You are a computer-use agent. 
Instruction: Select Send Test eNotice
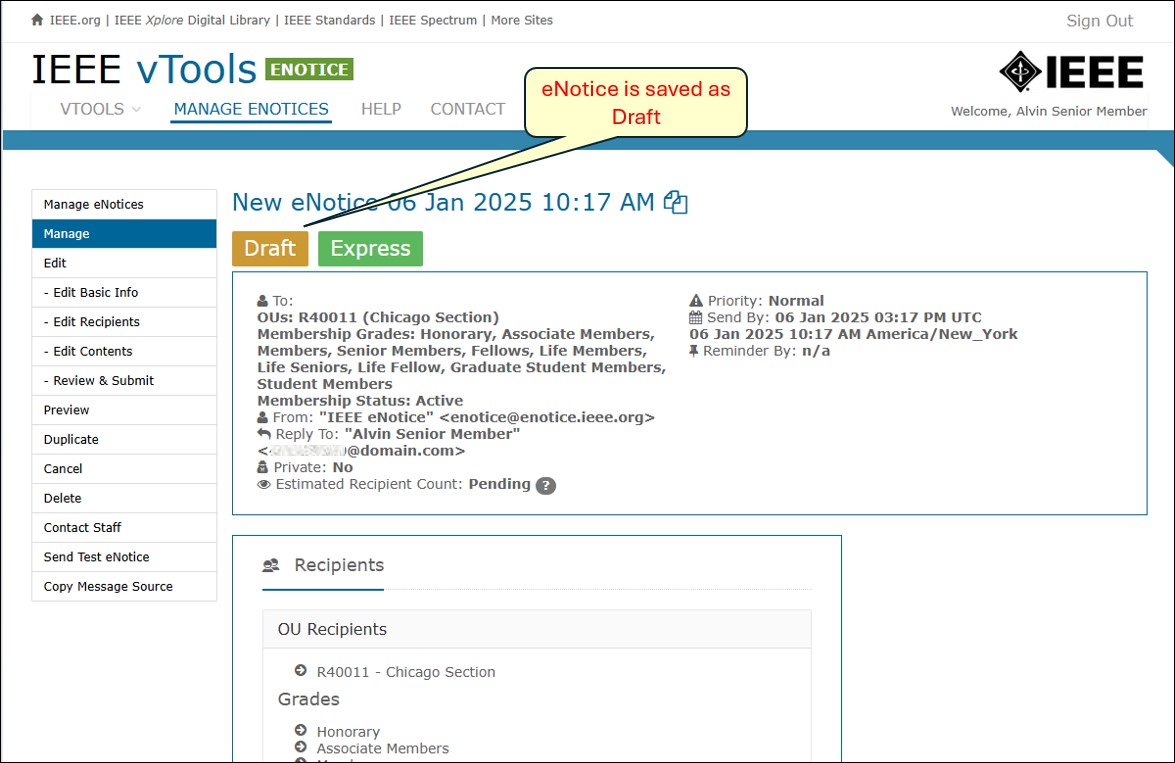click(124, 557)
